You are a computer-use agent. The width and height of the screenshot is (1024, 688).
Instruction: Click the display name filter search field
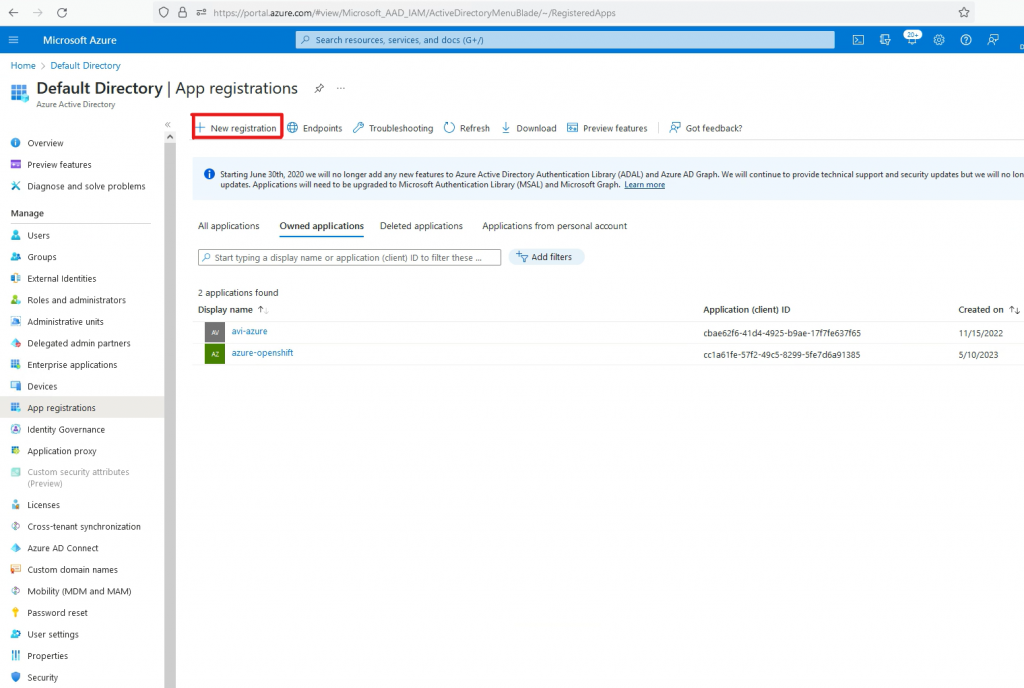tap(349, 257)
